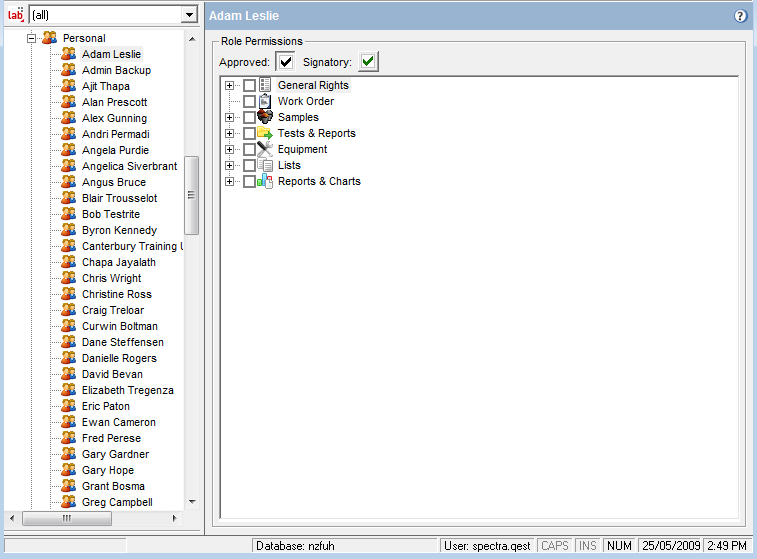Image resolution: width=757 pixels, height=559 pixels.
Task: Collapse the Personal folder node
Action: 32,38
